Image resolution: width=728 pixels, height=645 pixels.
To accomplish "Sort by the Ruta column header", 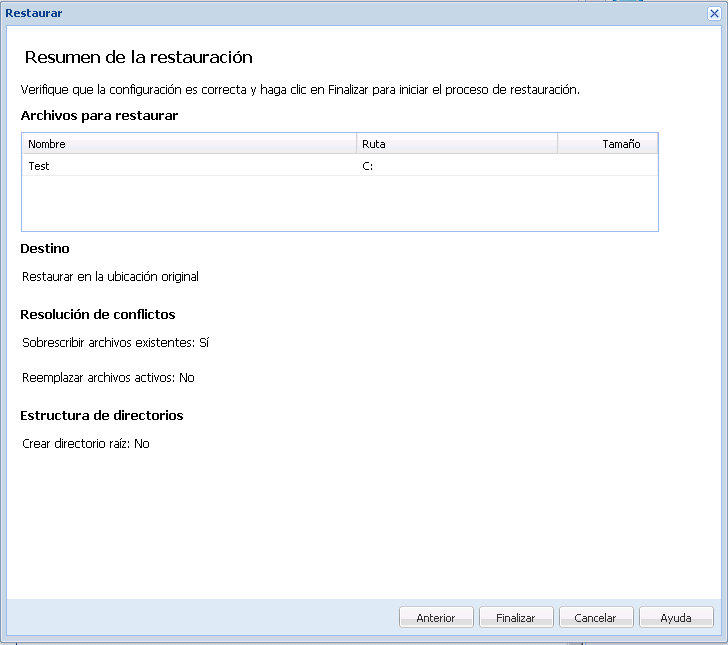I will point(457,144).
